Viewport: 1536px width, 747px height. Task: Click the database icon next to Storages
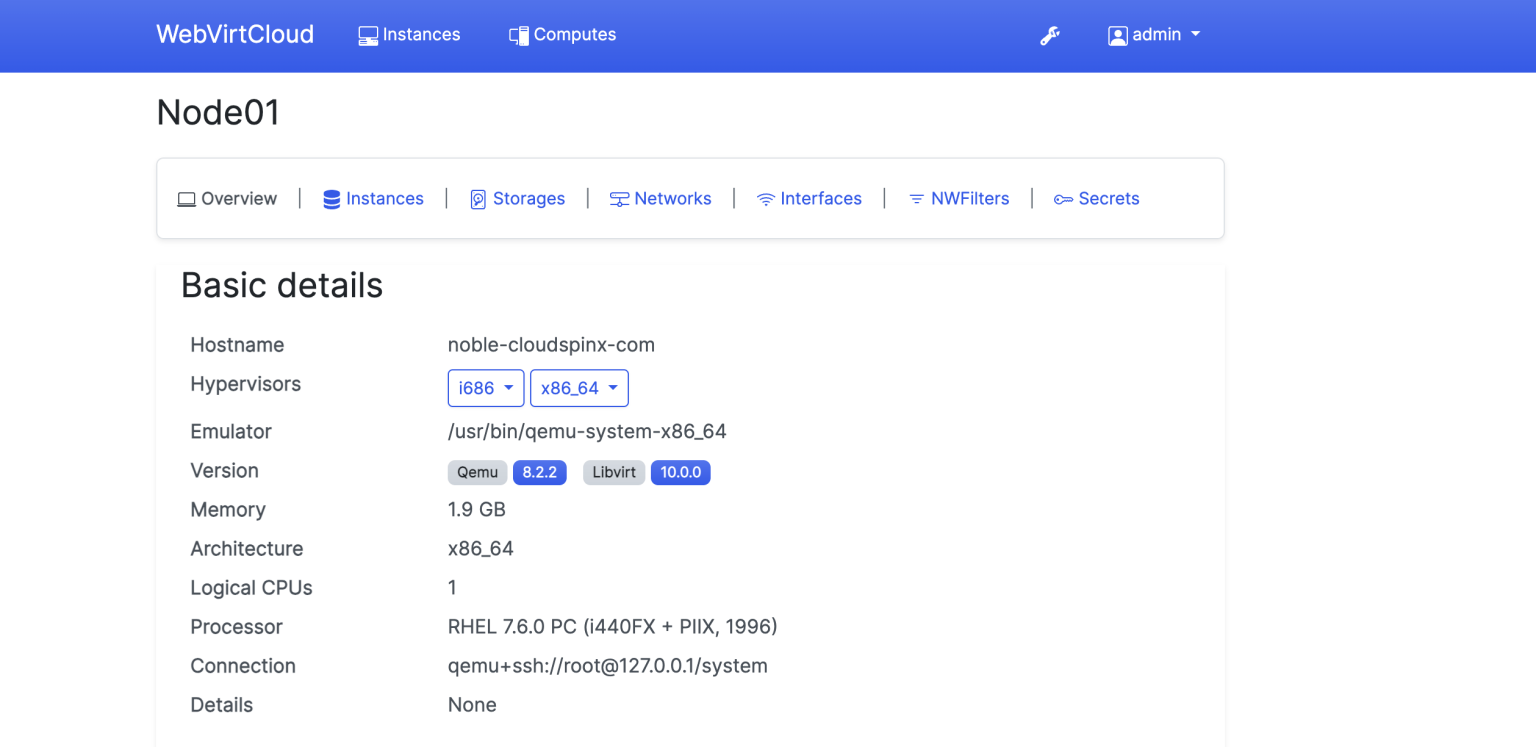pyautogui.click(x=478, y=198)
